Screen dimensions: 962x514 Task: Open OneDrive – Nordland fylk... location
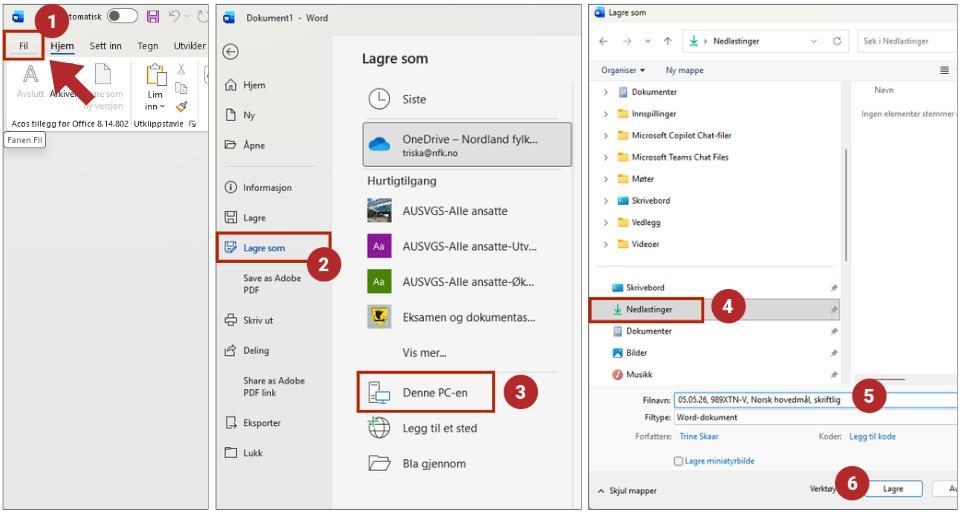pos(468,145)
